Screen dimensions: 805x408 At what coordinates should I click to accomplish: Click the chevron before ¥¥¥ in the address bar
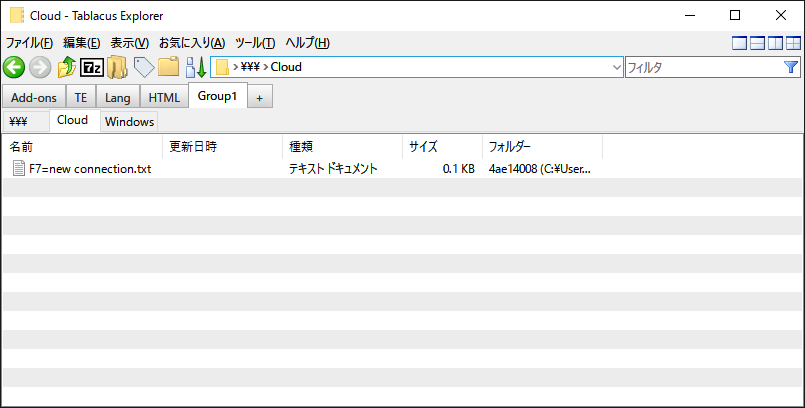[x=235, y=67]
